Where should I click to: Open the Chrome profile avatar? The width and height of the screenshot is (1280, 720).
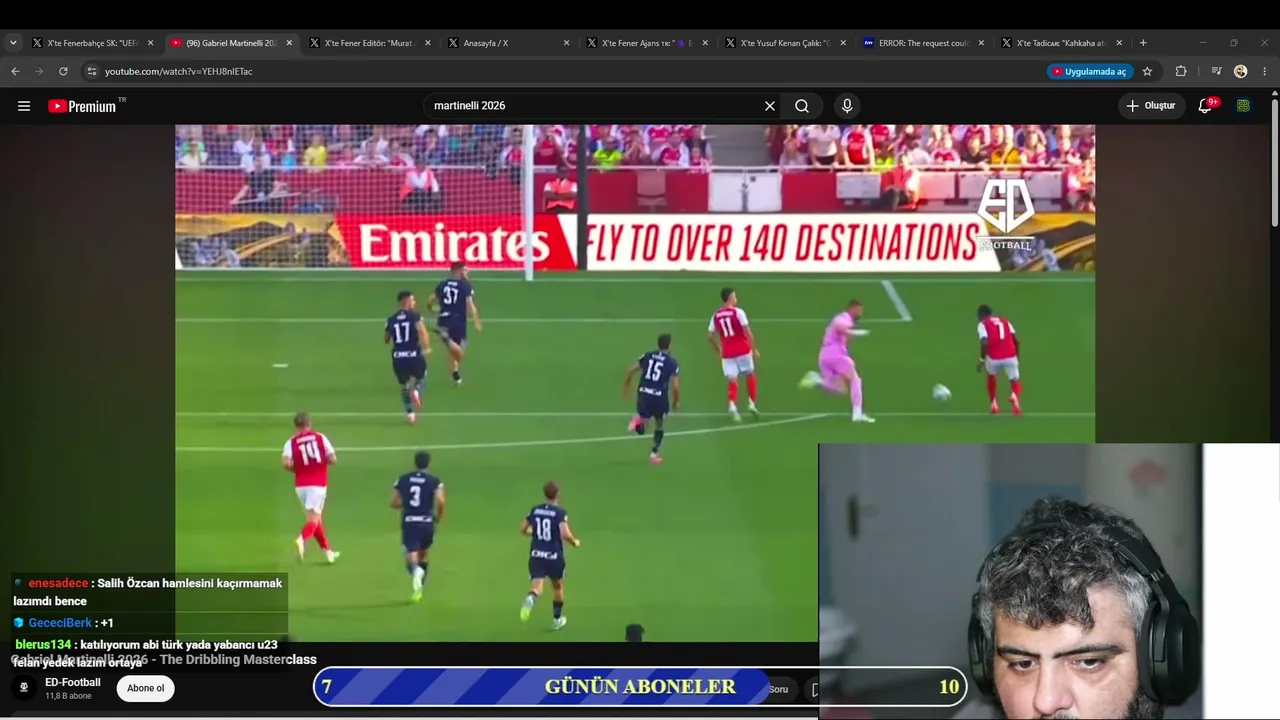1241,71
